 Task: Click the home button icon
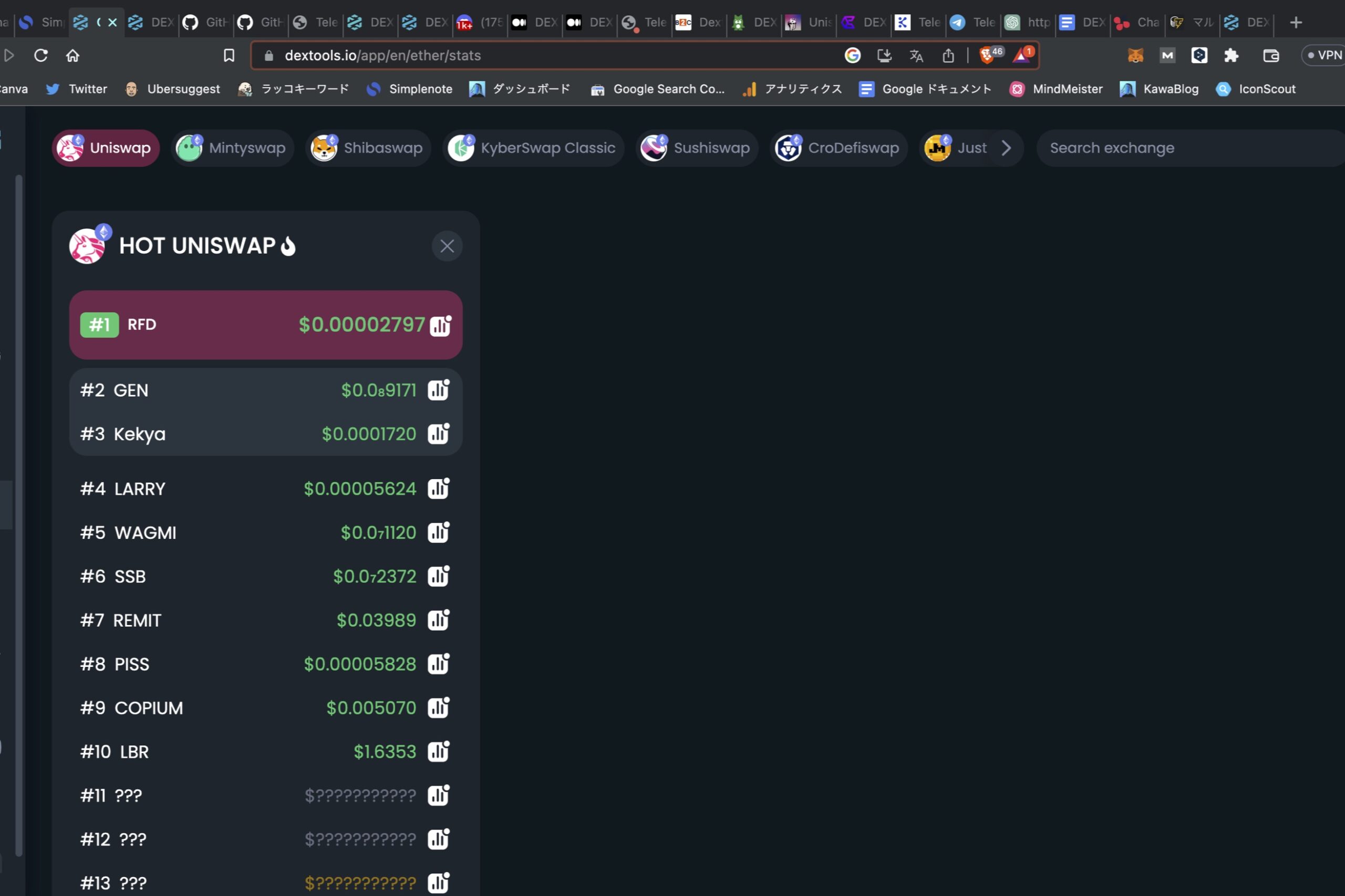coord(73,55)
